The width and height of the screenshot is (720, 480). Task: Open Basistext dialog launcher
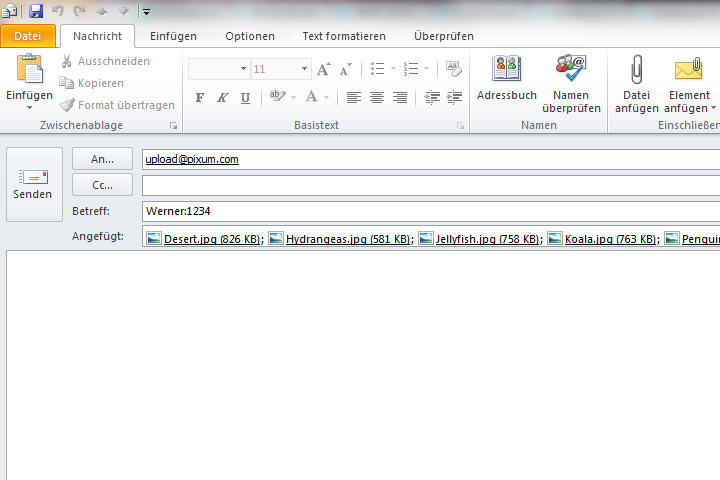tap(460, 125)
